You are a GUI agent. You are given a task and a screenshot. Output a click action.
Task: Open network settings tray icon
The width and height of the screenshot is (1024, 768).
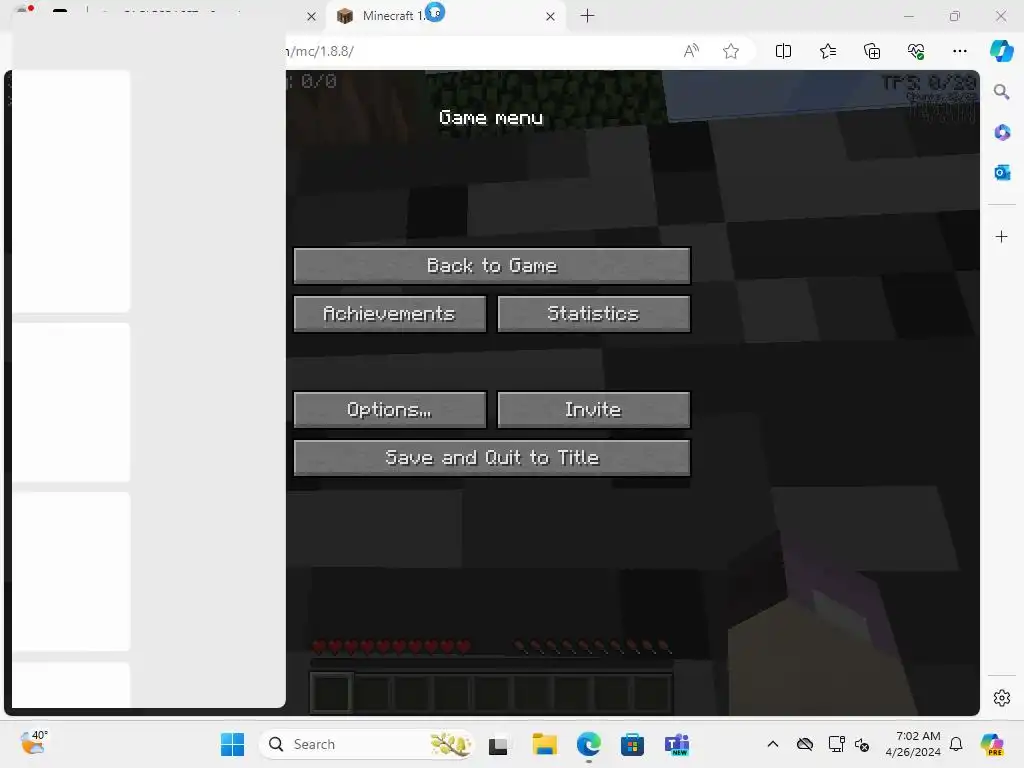836,744
